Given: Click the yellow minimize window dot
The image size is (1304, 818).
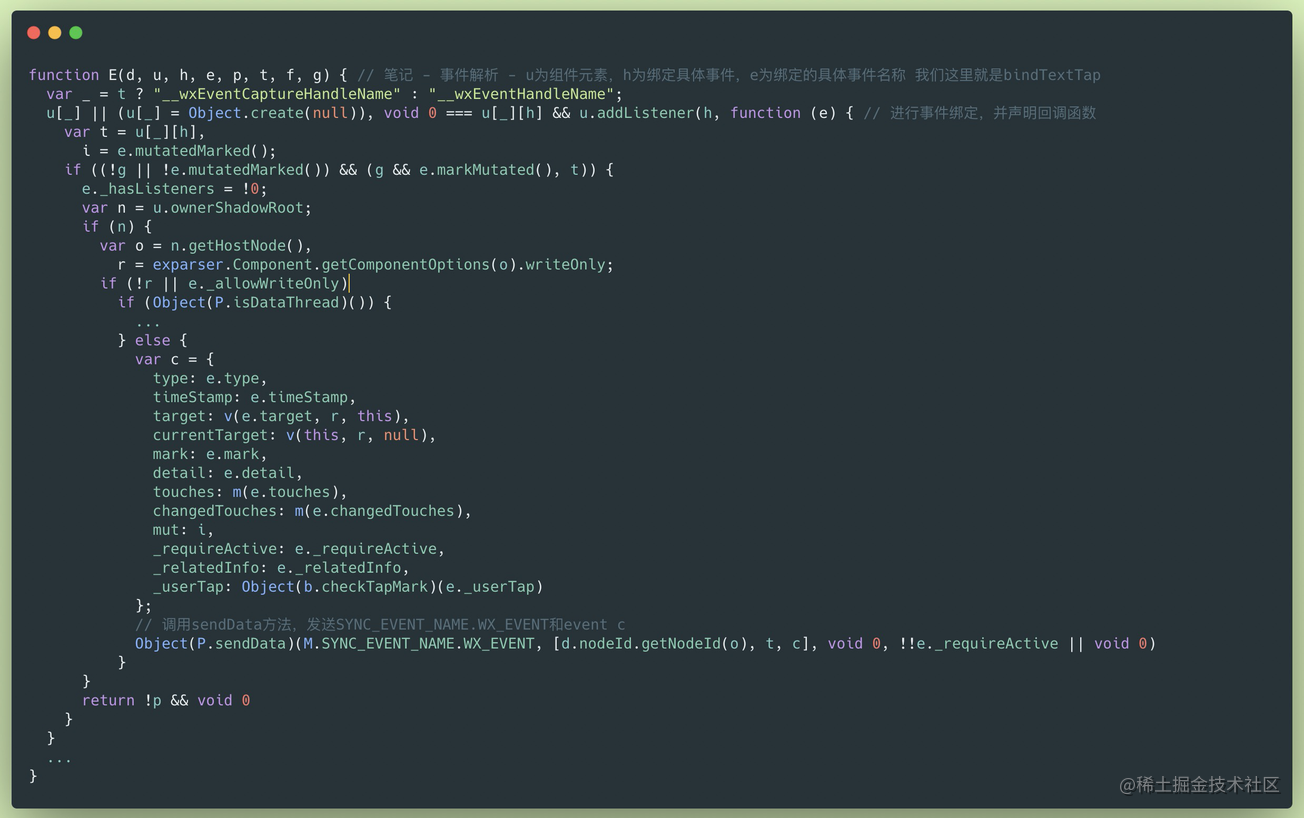Looking at the screenshot, I should point(54,33).
